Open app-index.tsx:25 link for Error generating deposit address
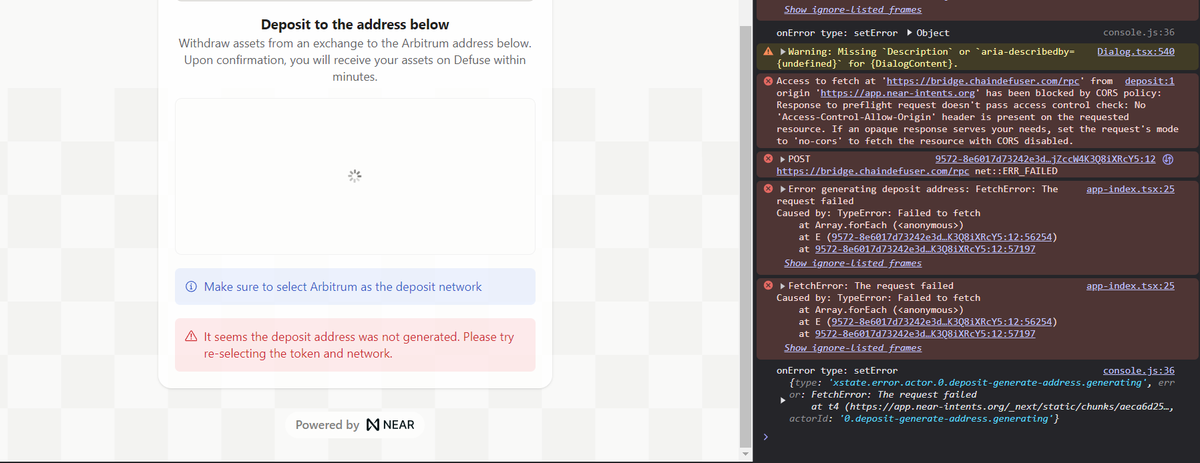1200x463 pixels. [x=1130, y=189]
